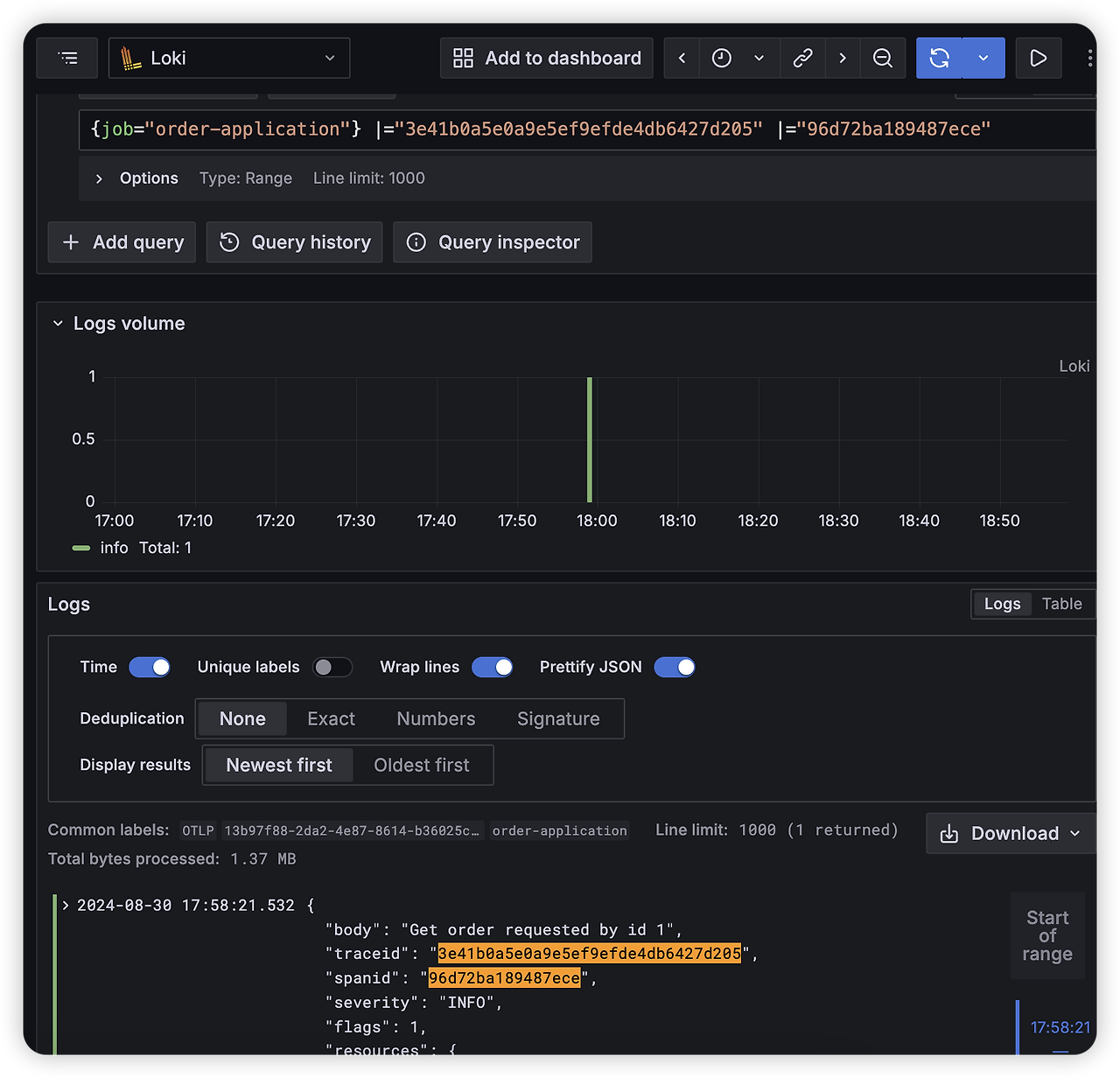Turn off Prettify JSON switch
This screenshot has width=1120, height=1078.
click(675, 667)
